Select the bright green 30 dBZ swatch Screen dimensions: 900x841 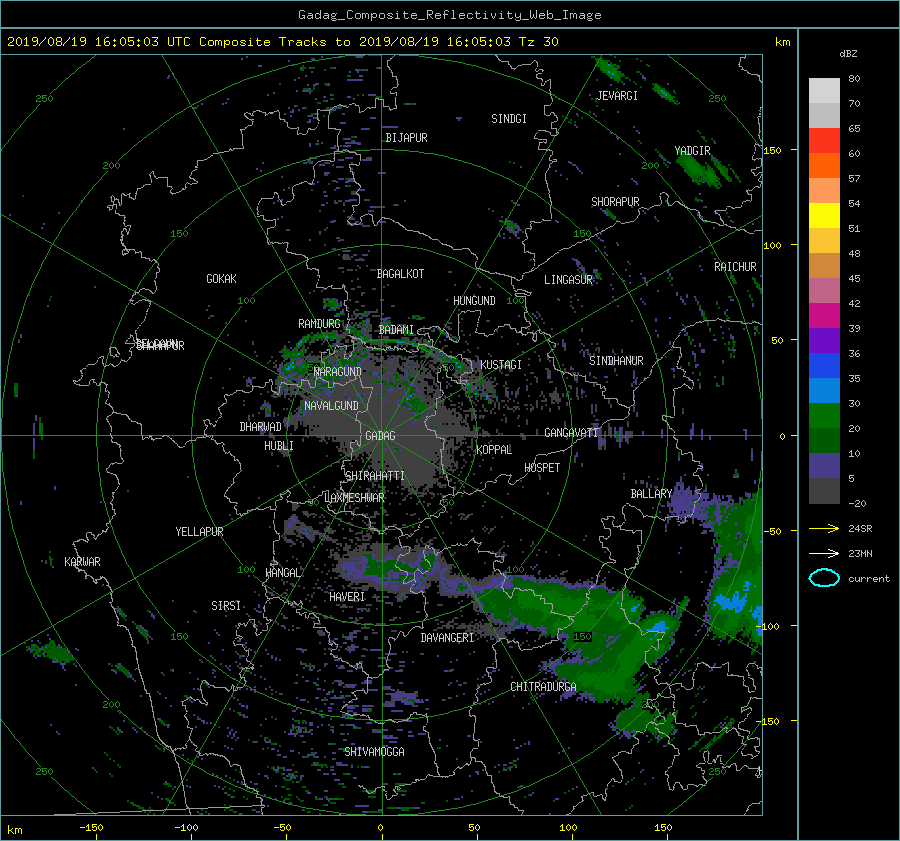tap(824, 416)
